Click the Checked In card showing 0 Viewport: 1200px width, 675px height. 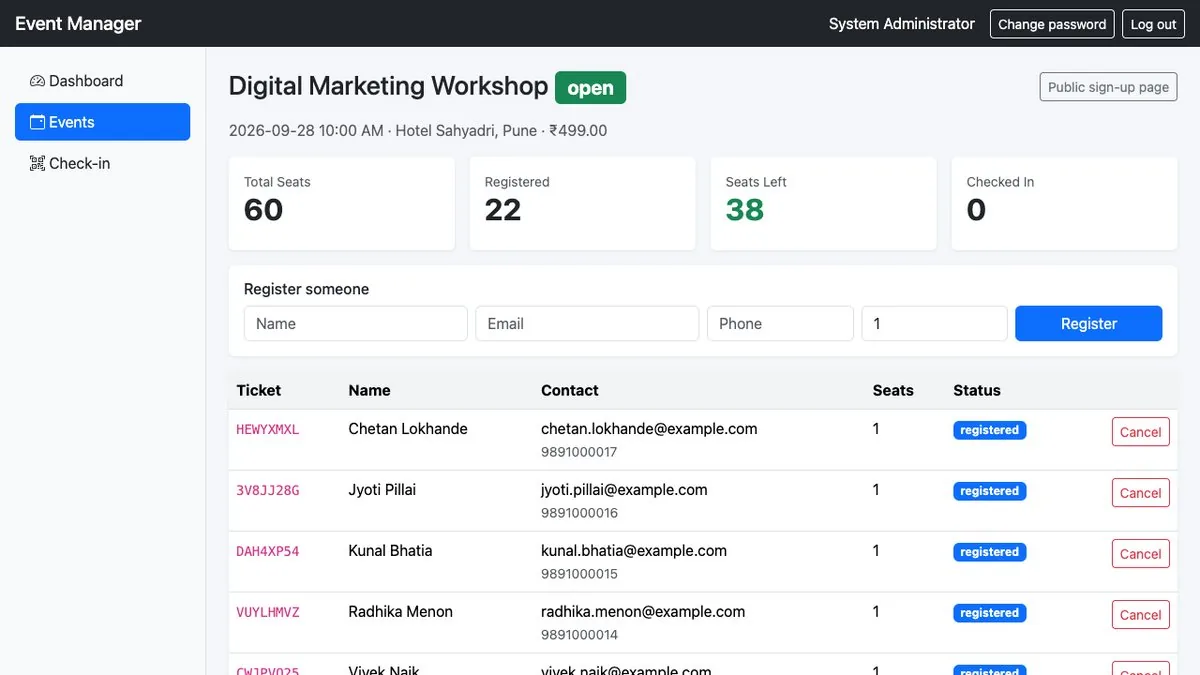click(1064, 203)
